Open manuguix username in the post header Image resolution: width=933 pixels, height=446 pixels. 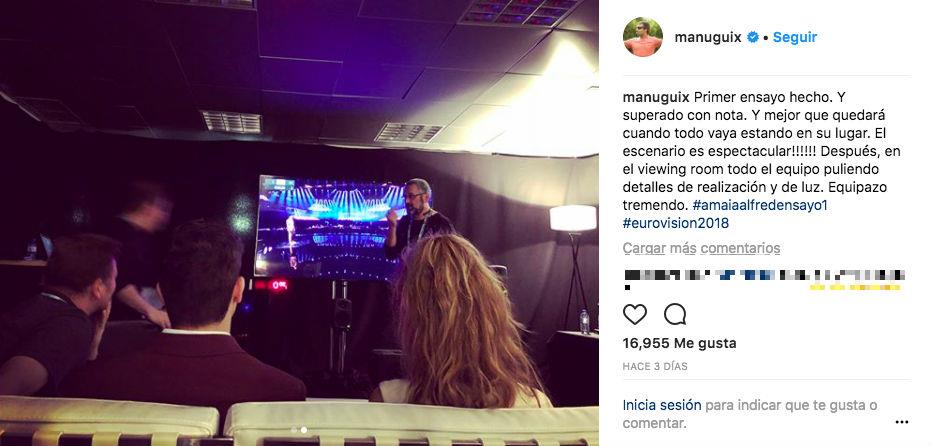pos(708,37)
